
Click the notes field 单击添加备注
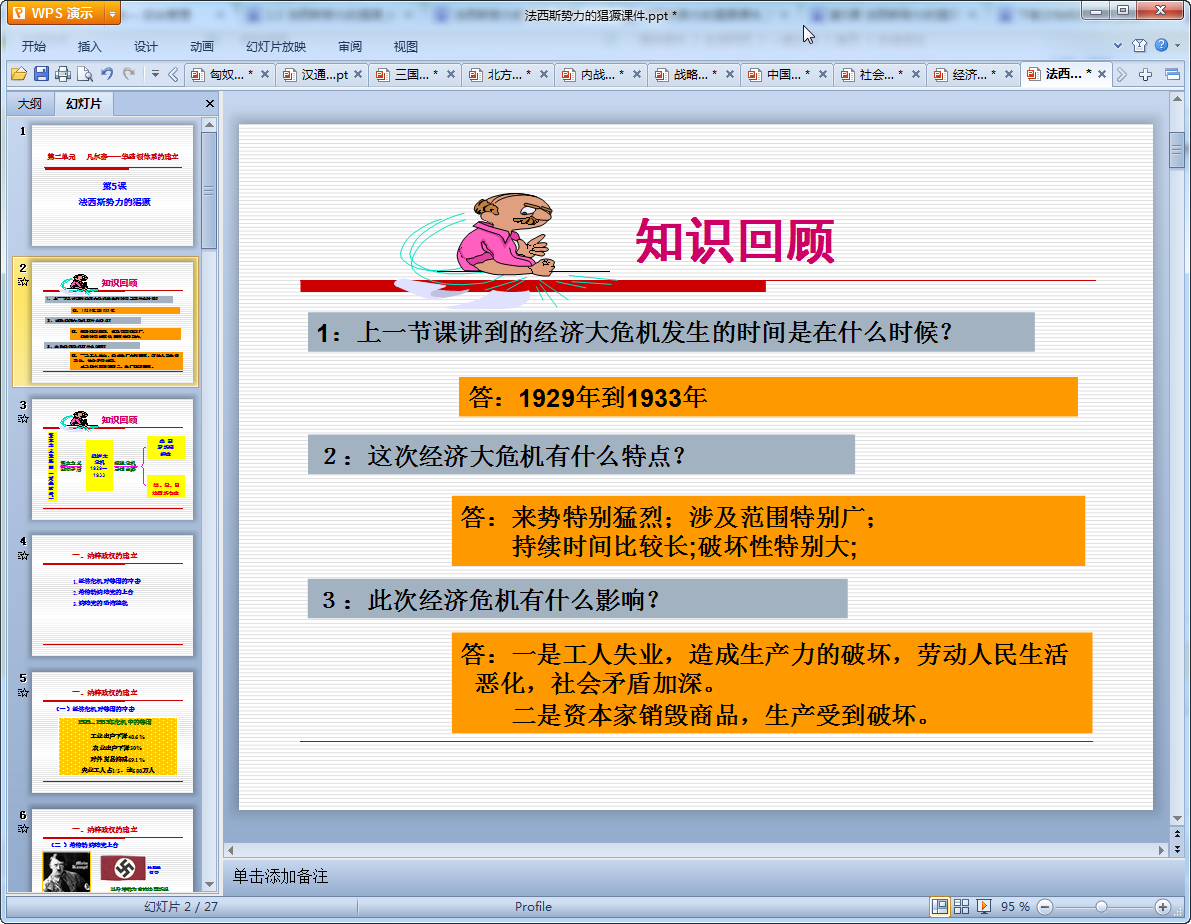(x=280, y=876)
